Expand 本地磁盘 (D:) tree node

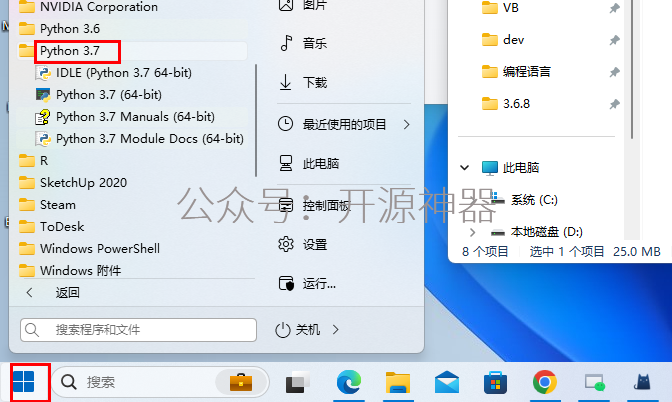point(472,232)
